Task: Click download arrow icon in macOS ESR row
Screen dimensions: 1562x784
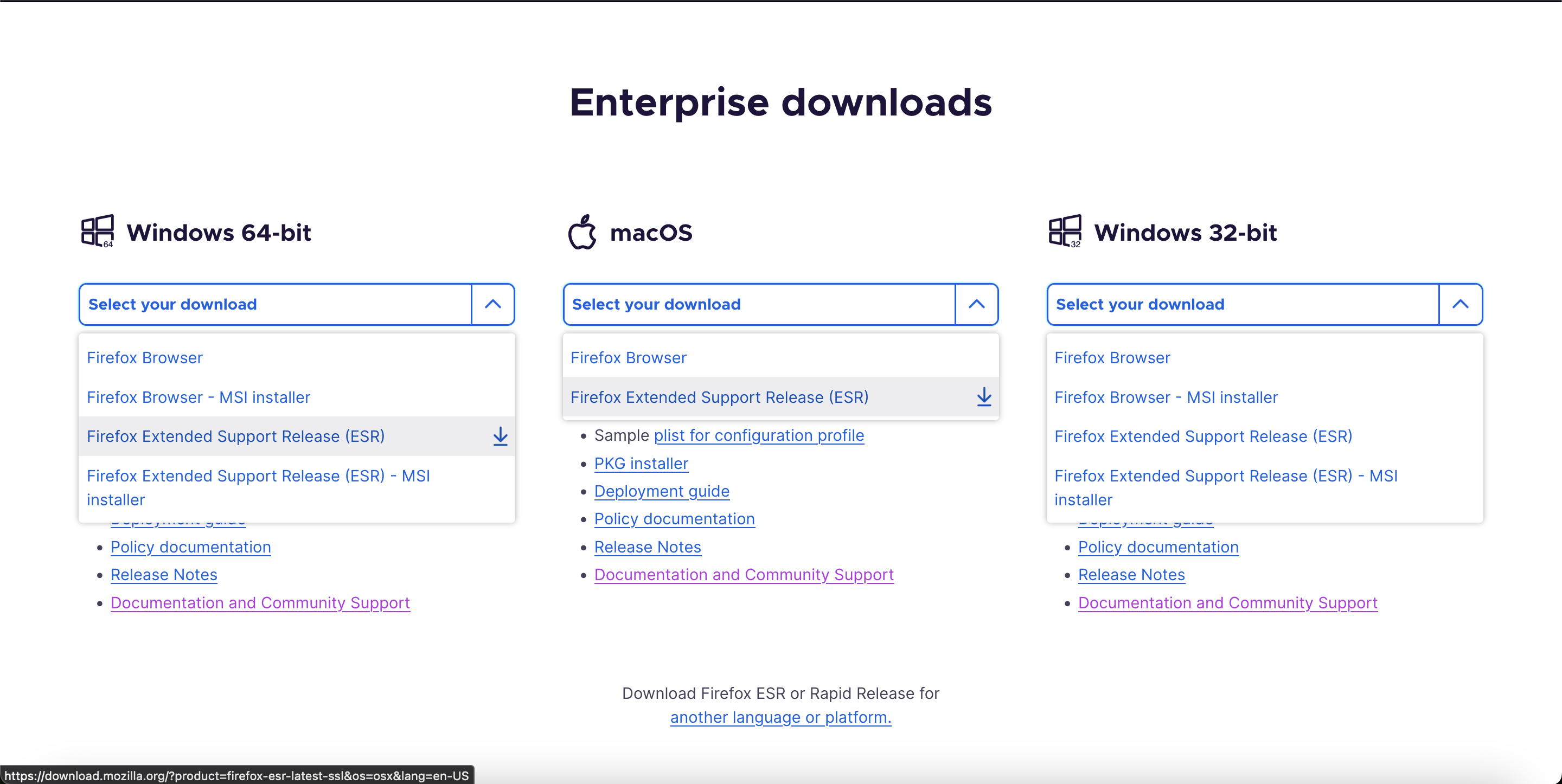Action: (984, 397)
